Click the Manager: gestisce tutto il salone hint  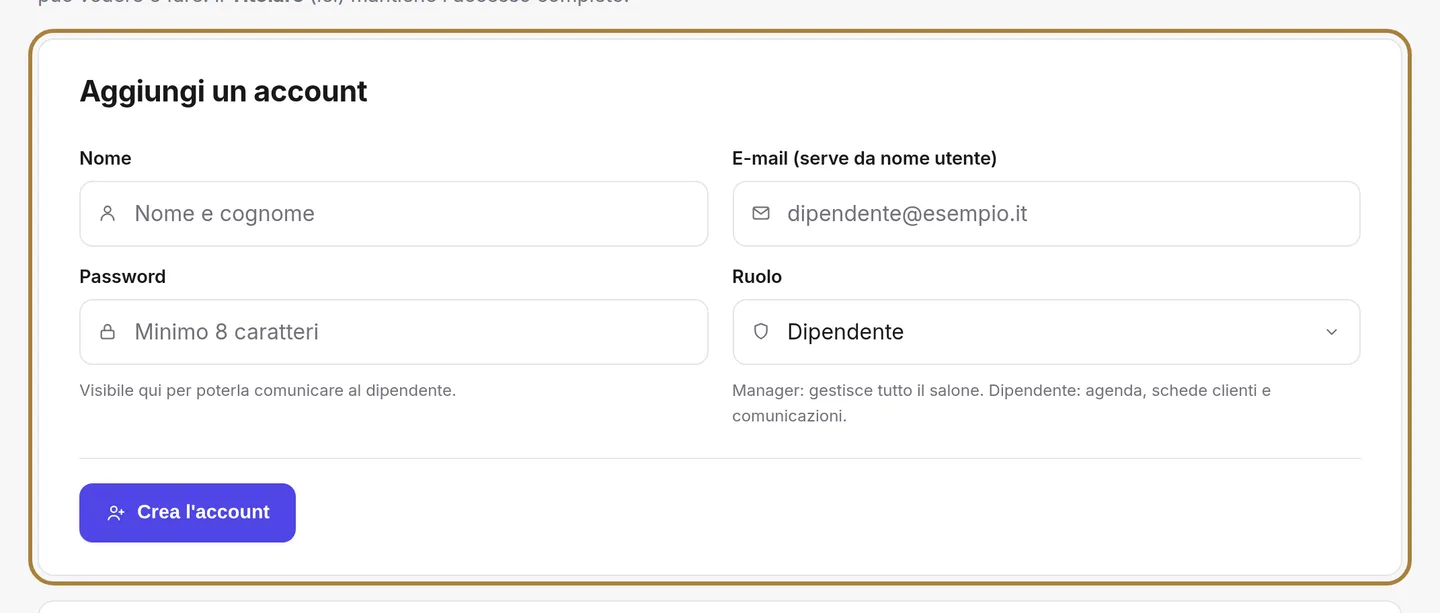[1001, 403]
